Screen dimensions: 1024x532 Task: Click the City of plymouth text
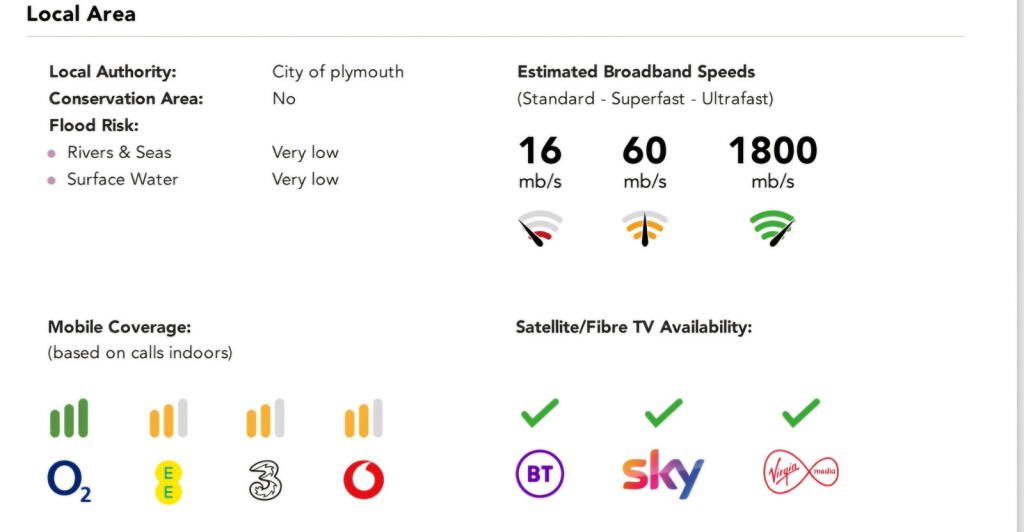[338, 72]
